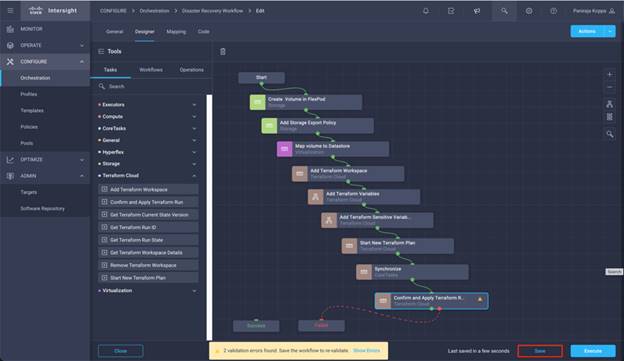The height and width of the screenshot is (361, 624).
Task: Open Software Repository in sidebar
Action: (x=43, y=209)
